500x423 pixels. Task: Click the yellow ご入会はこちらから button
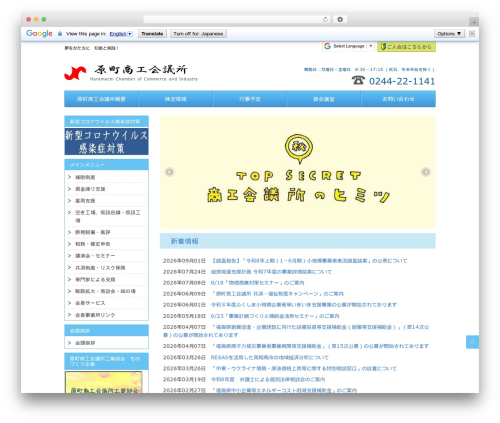[406, 47]
